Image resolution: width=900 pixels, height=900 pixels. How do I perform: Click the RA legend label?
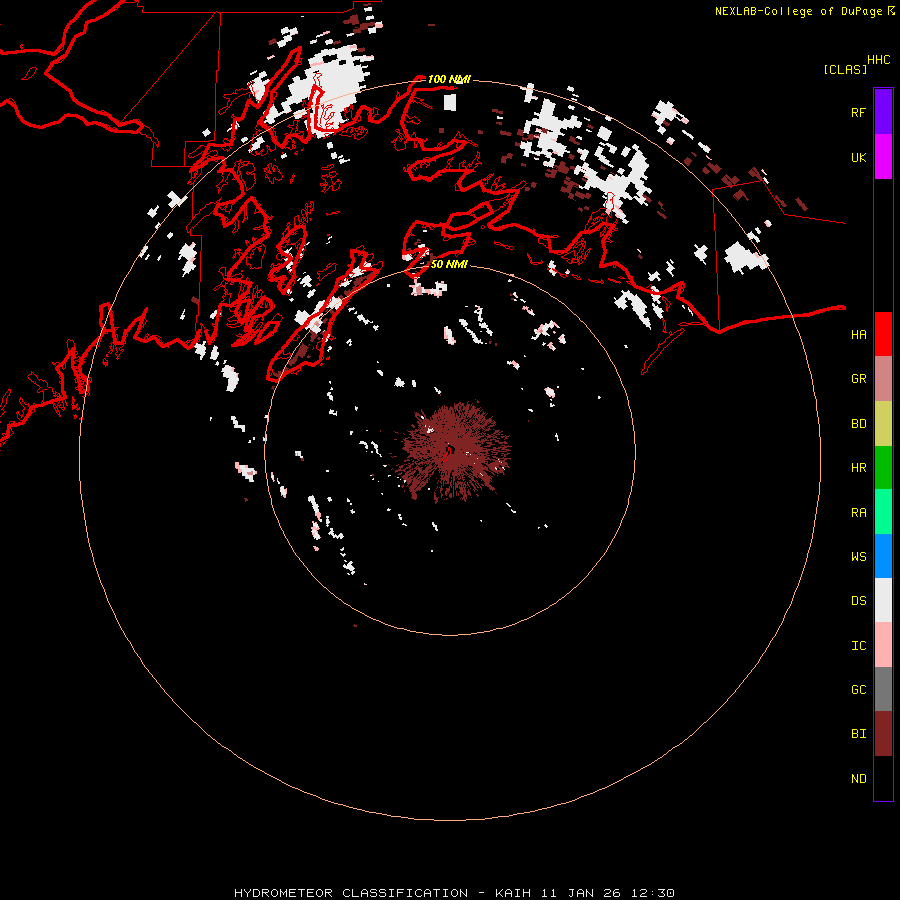pyautogui.click(x=858, y=513)
